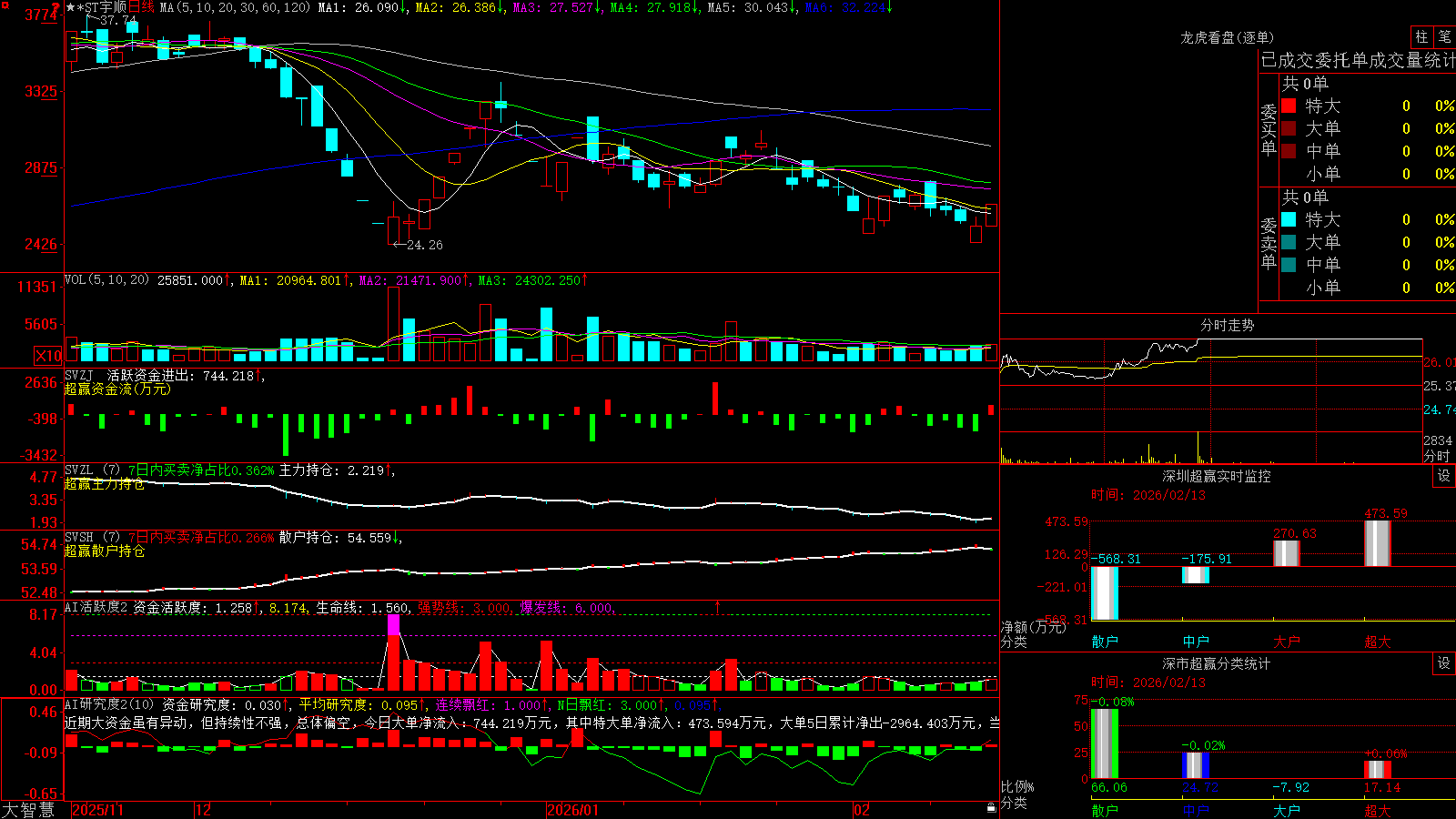Click MA1: 26.090 value in chart header
The image size is (1456, 819).
click(x=359, y=7)
